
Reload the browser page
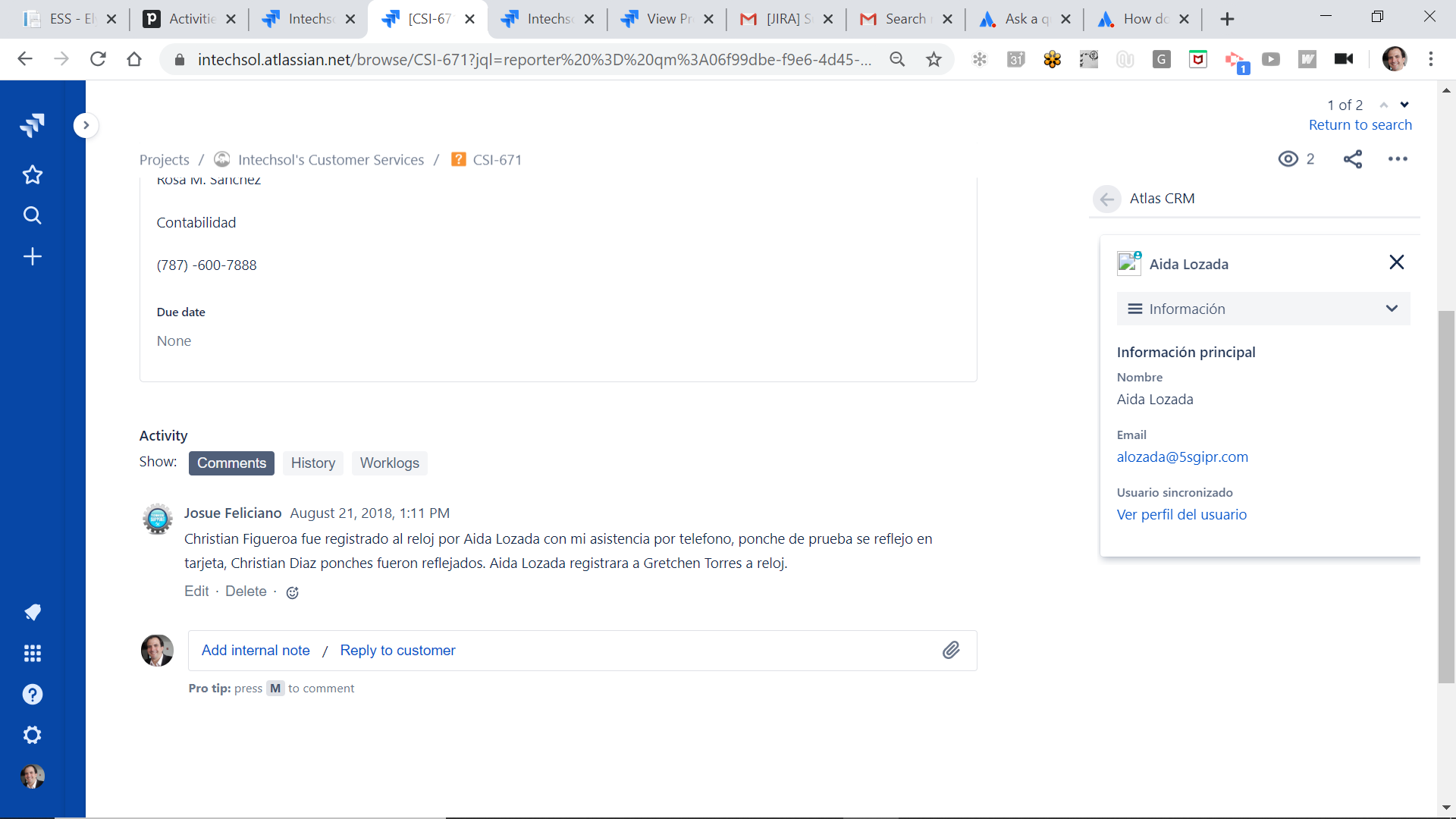pos(98,59)
